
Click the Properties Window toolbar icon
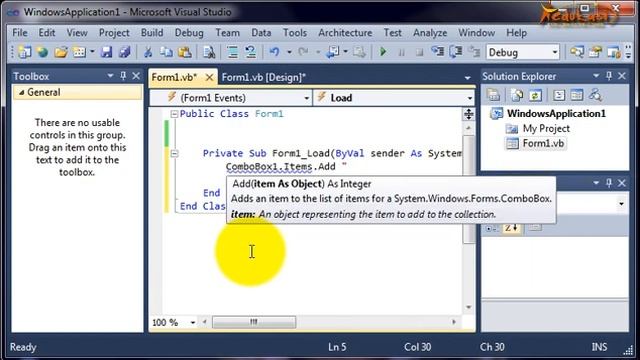(x=596, y=52)
